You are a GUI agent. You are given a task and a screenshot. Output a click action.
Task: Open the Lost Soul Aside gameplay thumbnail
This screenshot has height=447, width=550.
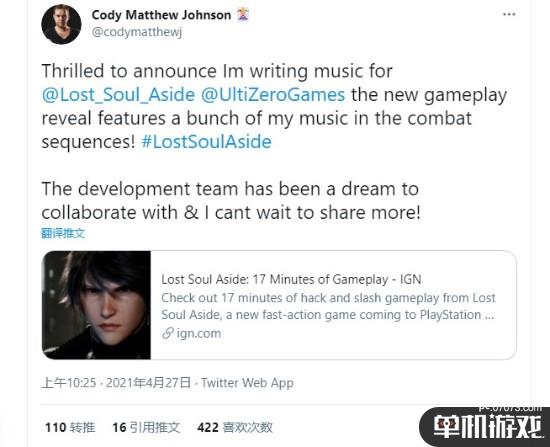(96, 305)
